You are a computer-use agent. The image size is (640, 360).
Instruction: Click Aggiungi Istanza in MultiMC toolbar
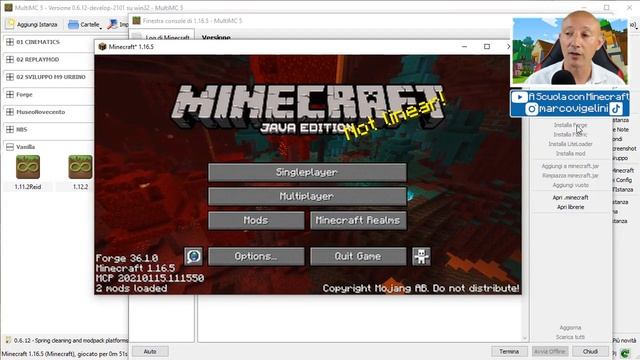[32, 24]
